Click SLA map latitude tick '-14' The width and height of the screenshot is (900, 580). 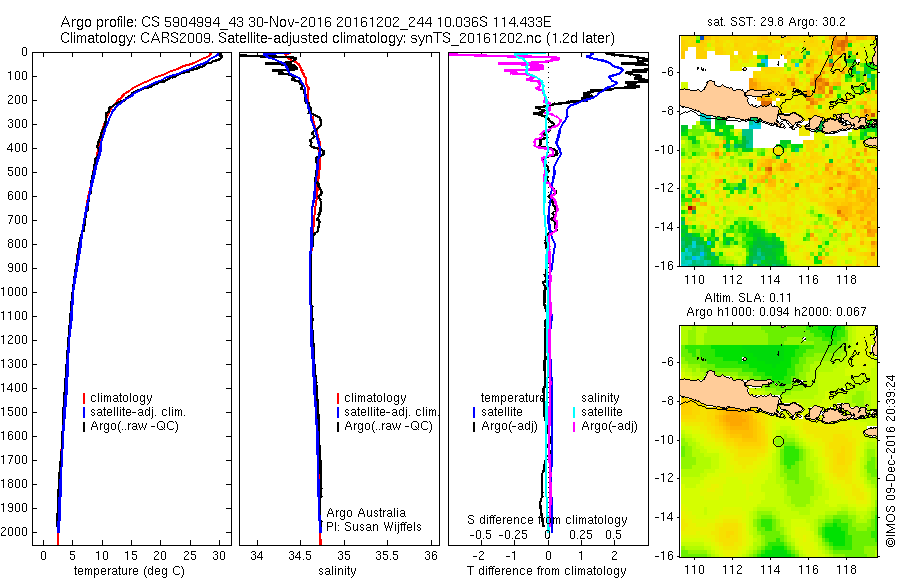[664, 517]
